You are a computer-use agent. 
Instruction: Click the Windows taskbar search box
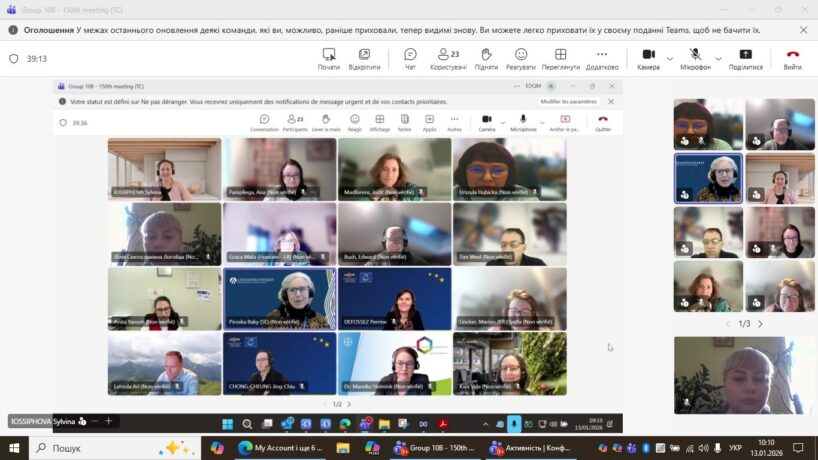pos(100,448)
